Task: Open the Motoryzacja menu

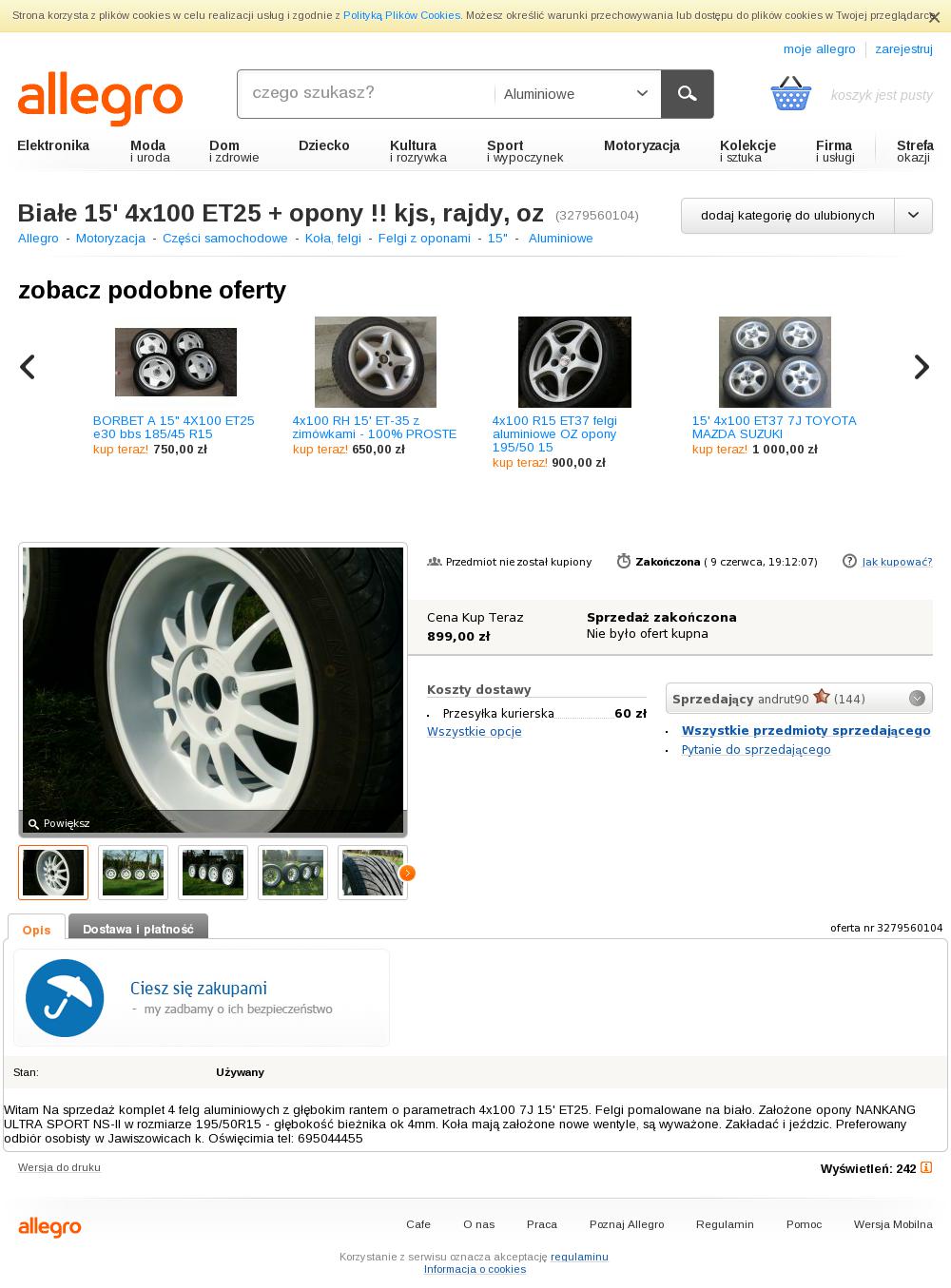Action: (x=642, y=145)
